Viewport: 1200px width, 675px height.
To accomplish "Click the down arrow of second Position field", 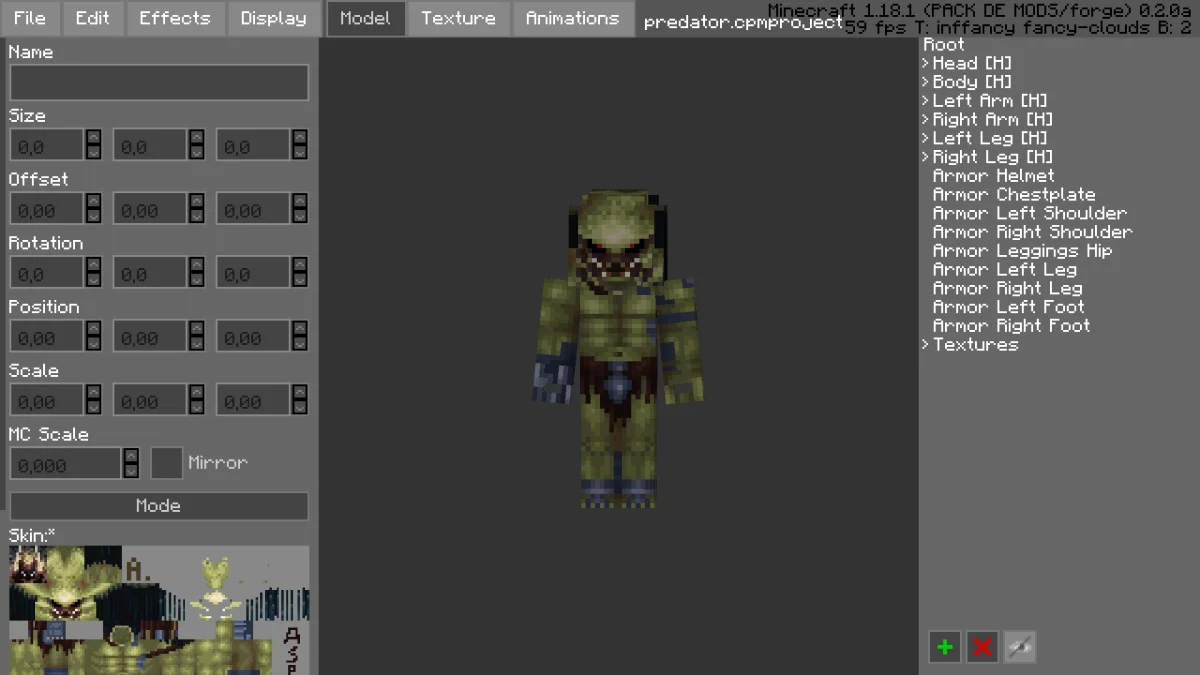I will click(196, 345).
